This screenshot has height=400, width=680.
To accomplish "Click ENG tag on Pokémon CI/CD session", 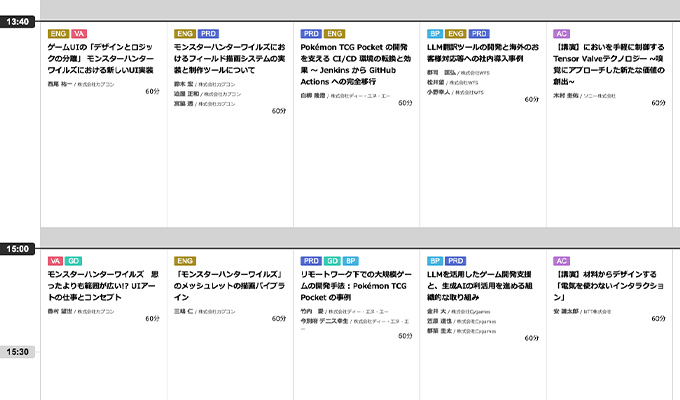I will pyautogui.click(x=334, y=34).
